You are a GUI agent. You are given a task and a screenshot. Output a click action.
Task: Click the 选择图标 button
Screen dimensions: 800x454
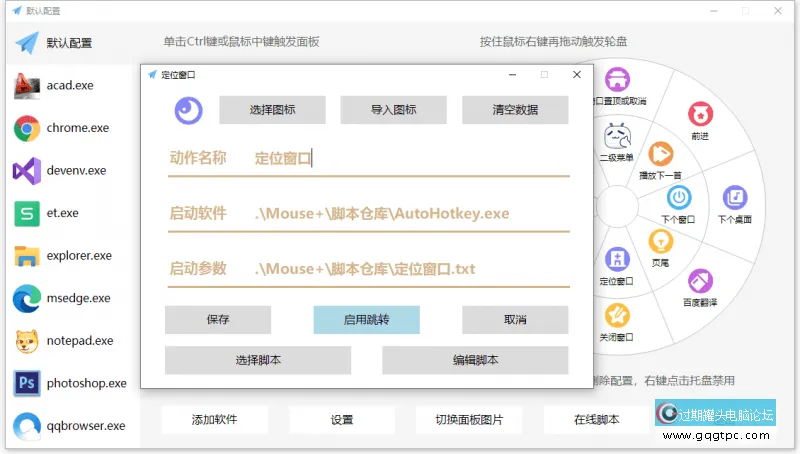[272, 110]
